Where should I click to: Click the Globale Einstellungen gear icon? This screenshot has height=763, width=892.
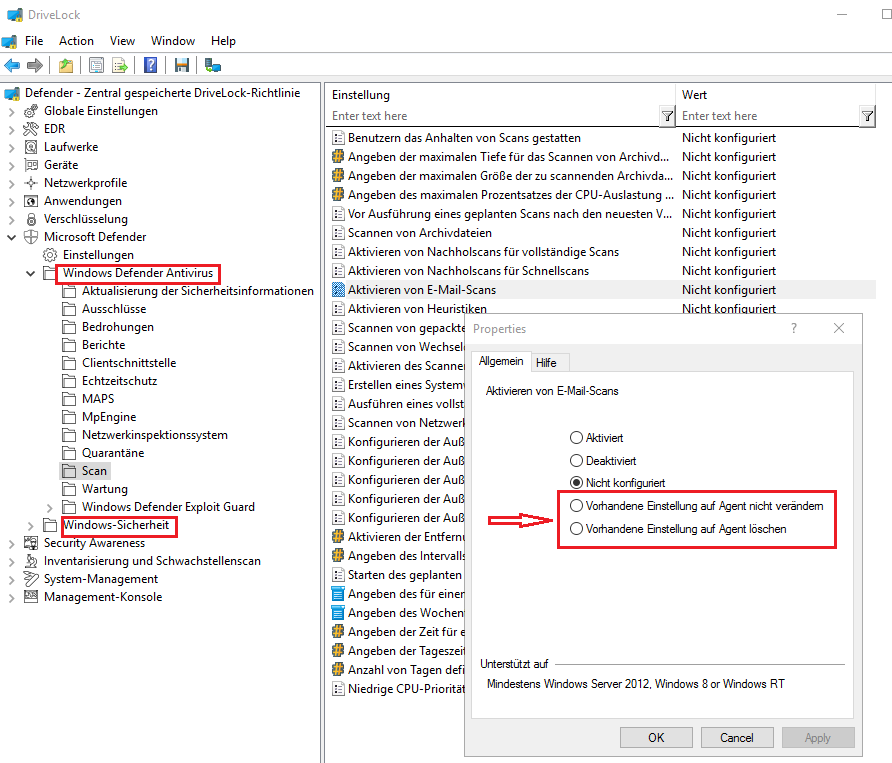point(31,111)
